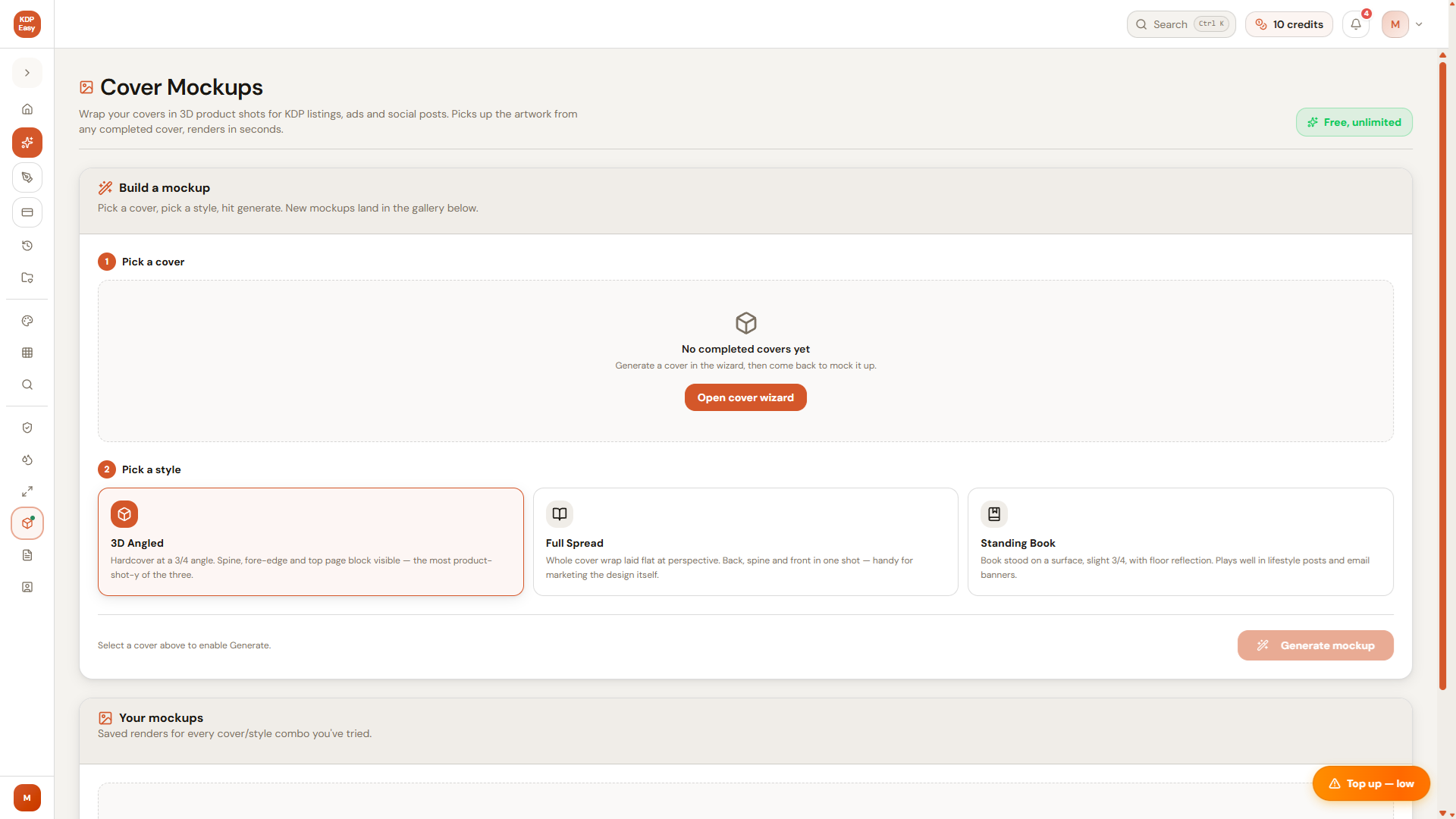Click the scrollbar down arrow
Image resolution: width=1456 pixels, height=819 pixels.
(x=1442, y=814)
